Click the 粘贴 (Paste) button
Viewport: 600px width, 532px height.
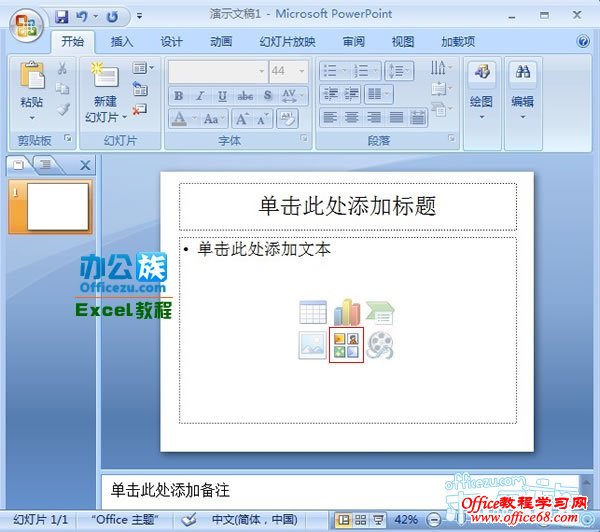tap(32, 88)
